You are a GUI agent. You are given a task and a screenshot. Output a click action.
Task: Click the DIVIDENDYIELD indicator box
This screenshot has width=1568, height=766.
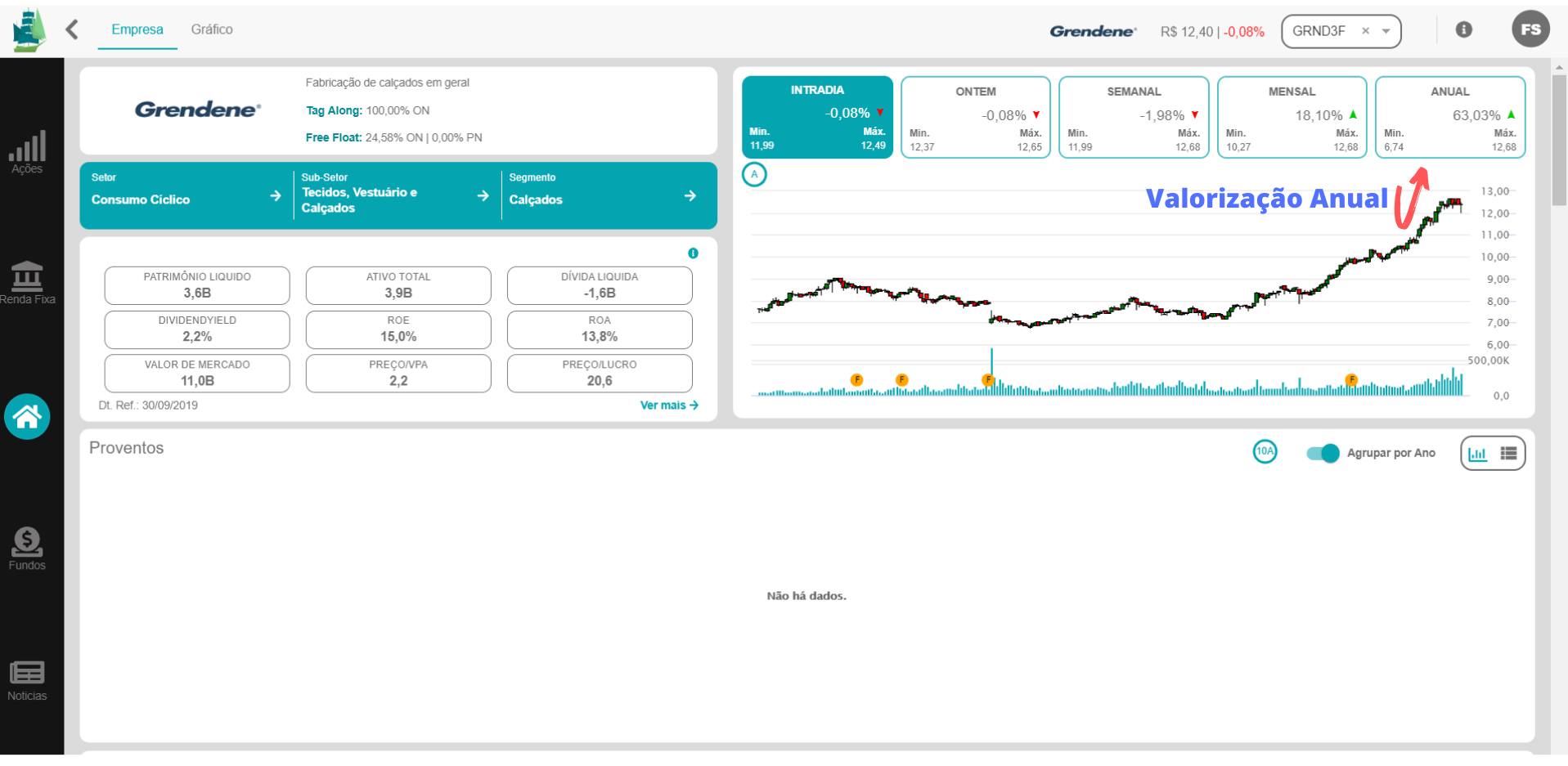(x=197, y=329)
